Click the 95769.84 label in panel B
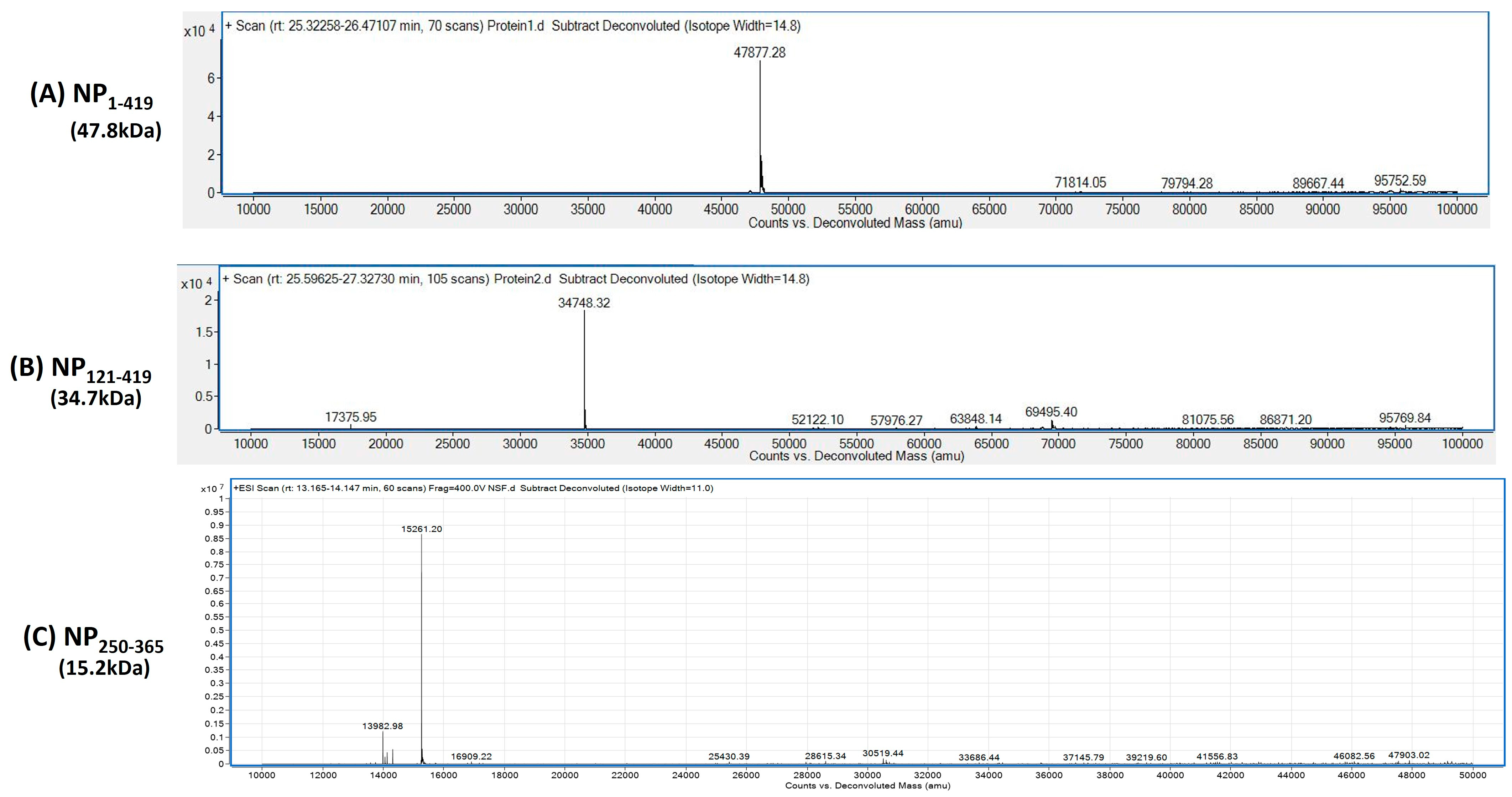The width and height of the screenshot is (1512, 797). (1404, 418)
